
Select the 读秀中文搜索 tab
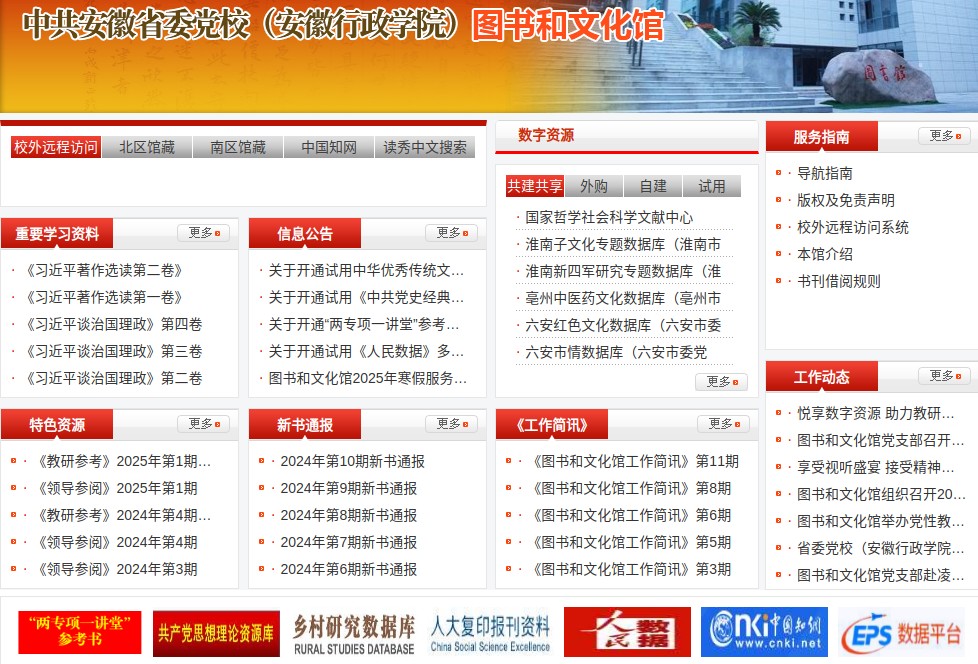click(x=425, y=147)
